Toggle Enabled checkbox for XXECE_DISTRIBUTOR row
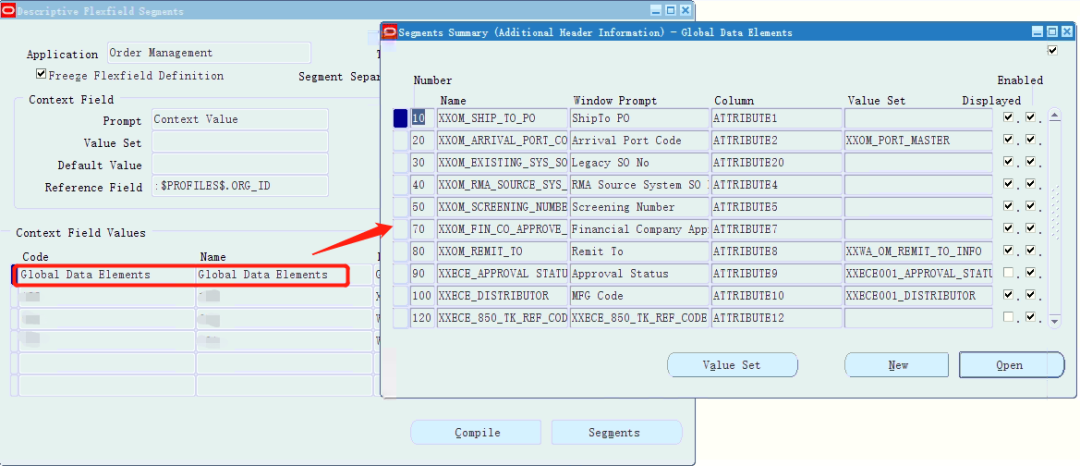The image size is (1080, 466). pyautogui.click(x=1030, y=295)
